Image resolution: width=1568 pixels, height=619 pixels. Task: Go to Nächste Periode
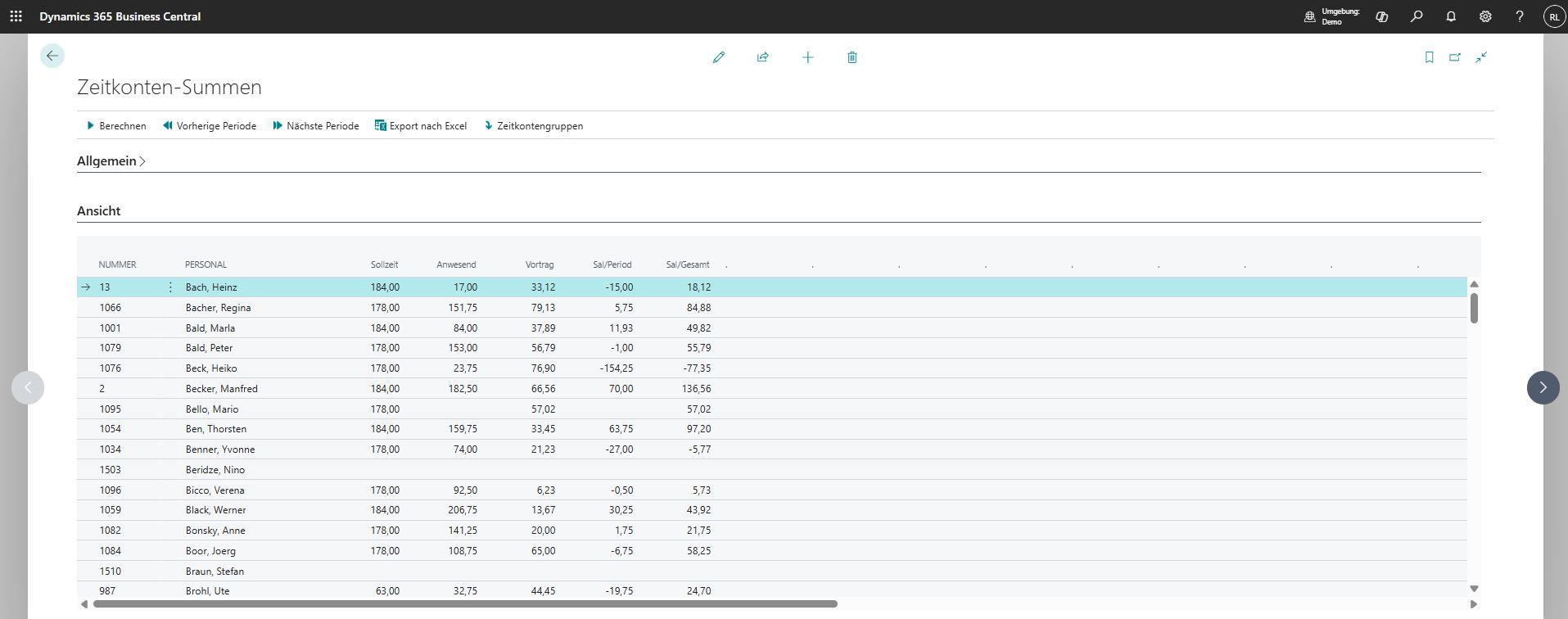click(x=316, y=126)
